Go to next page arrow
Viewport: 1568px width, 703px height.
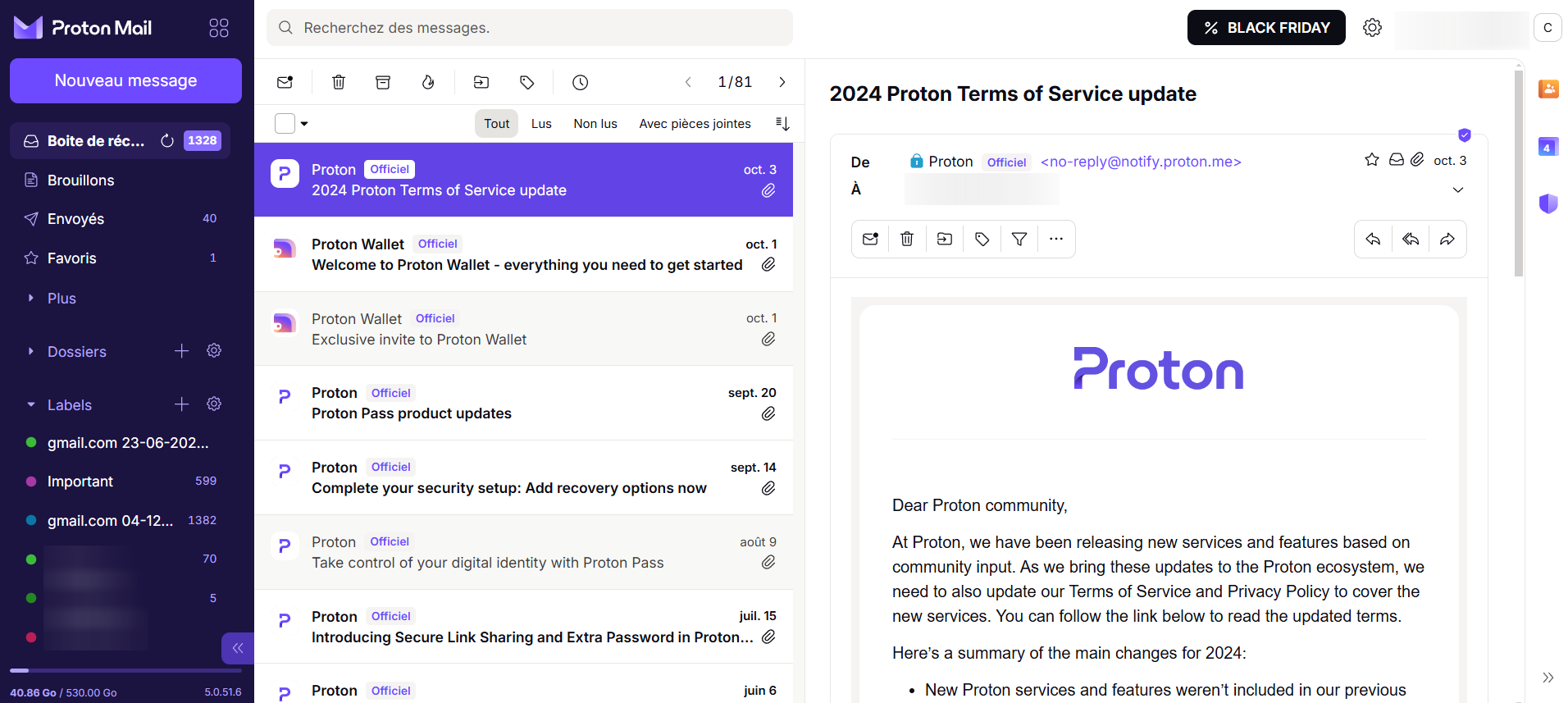pyautogui.click(x=782, y=82)
